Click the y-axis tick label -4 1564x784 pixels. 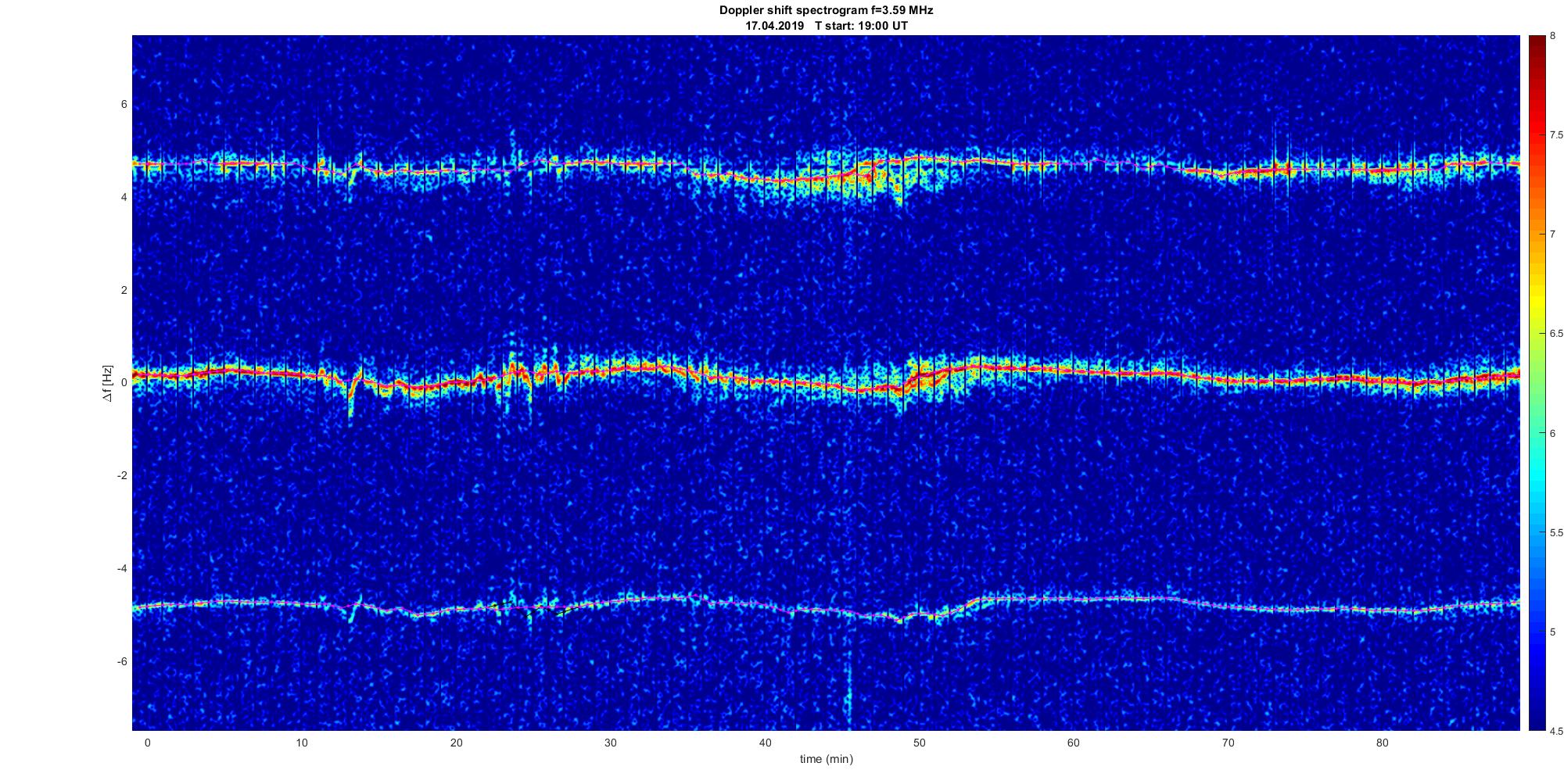(x=121, y=568)
